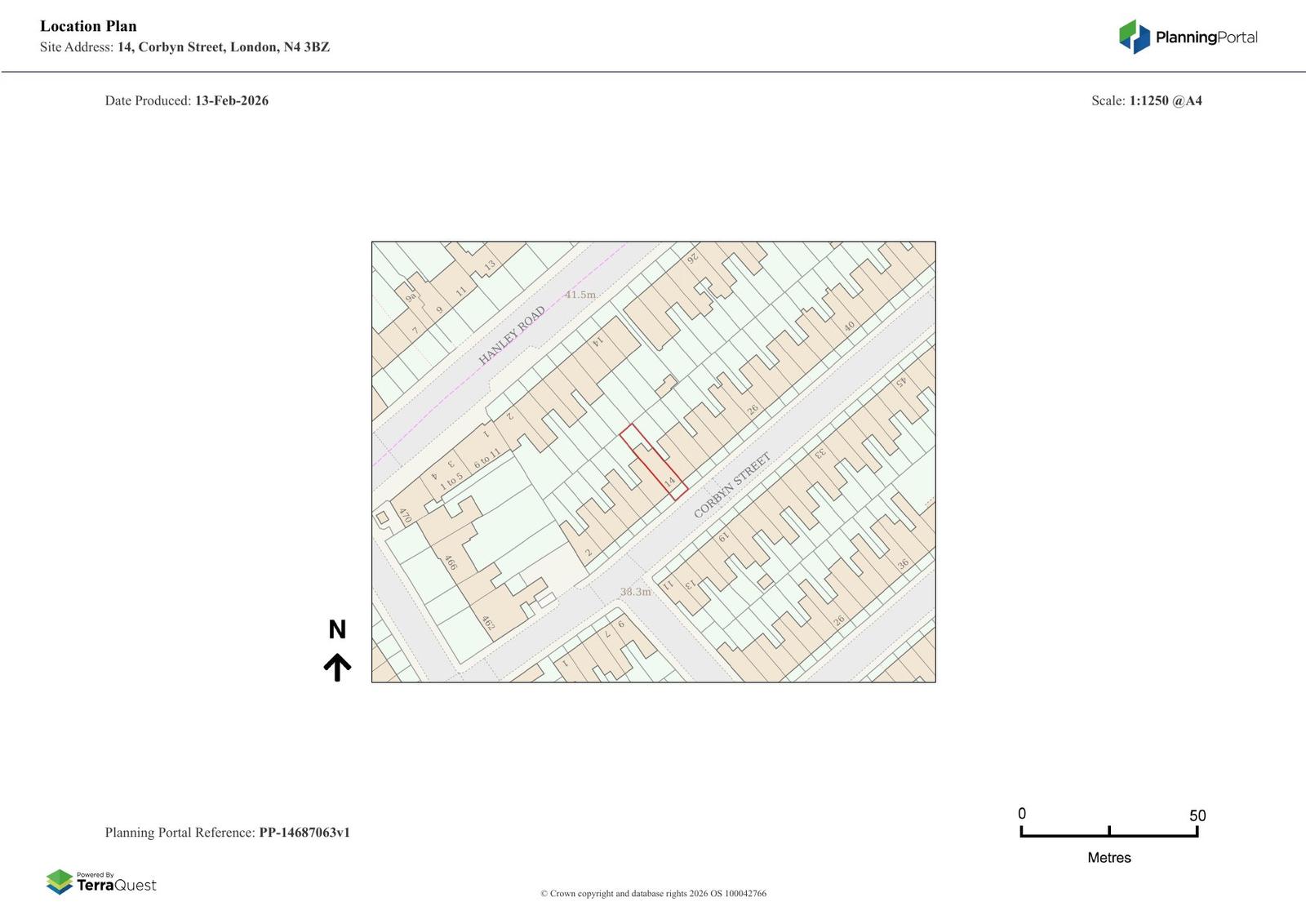Click the scale value 1:1250 @A4
Viewport: 1306px width, 924px height.
(1165, 100)
